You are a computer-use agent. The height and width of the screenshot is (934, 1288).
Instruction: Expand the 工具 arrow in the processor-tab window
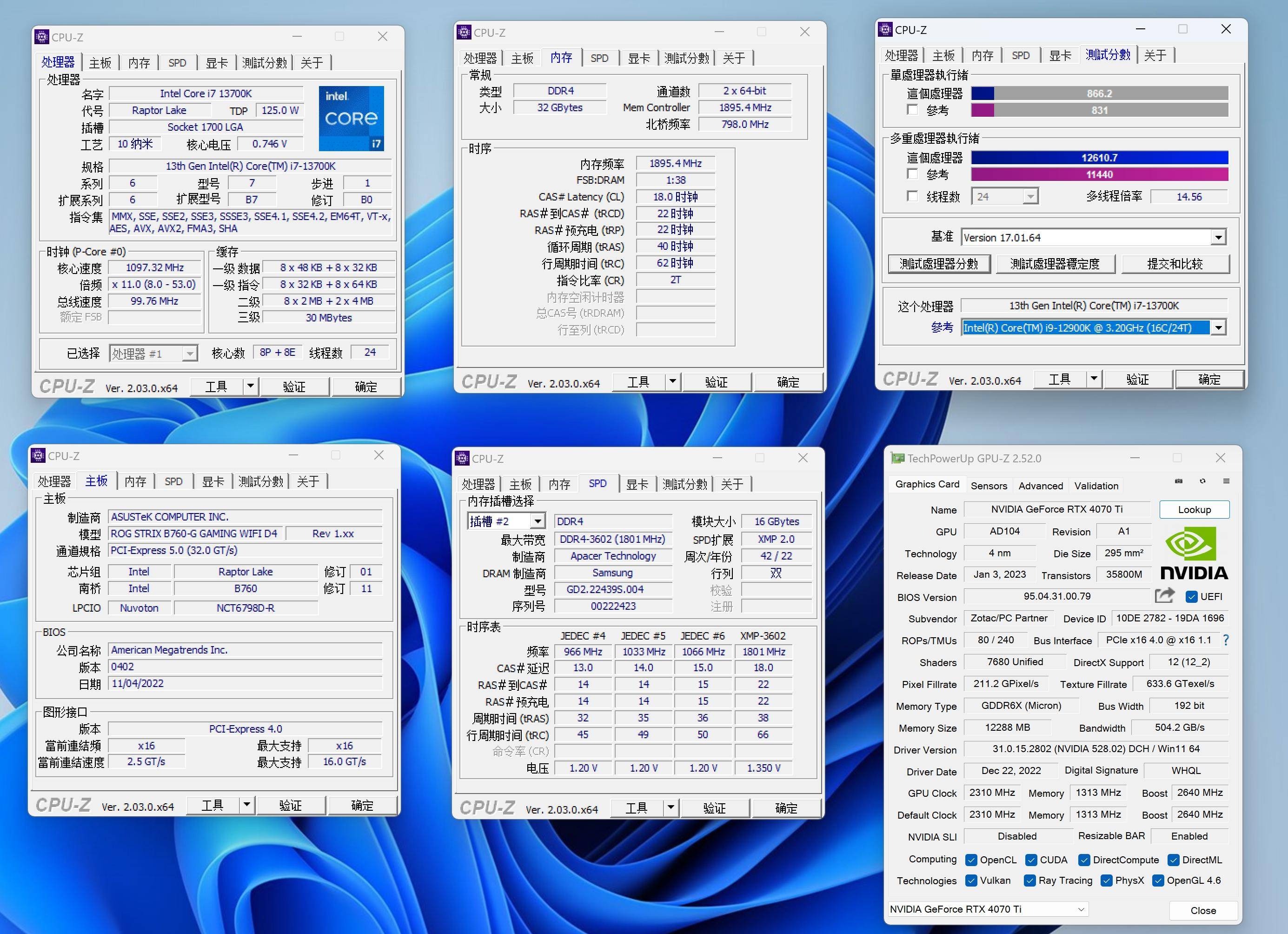(x=251, y=387)
